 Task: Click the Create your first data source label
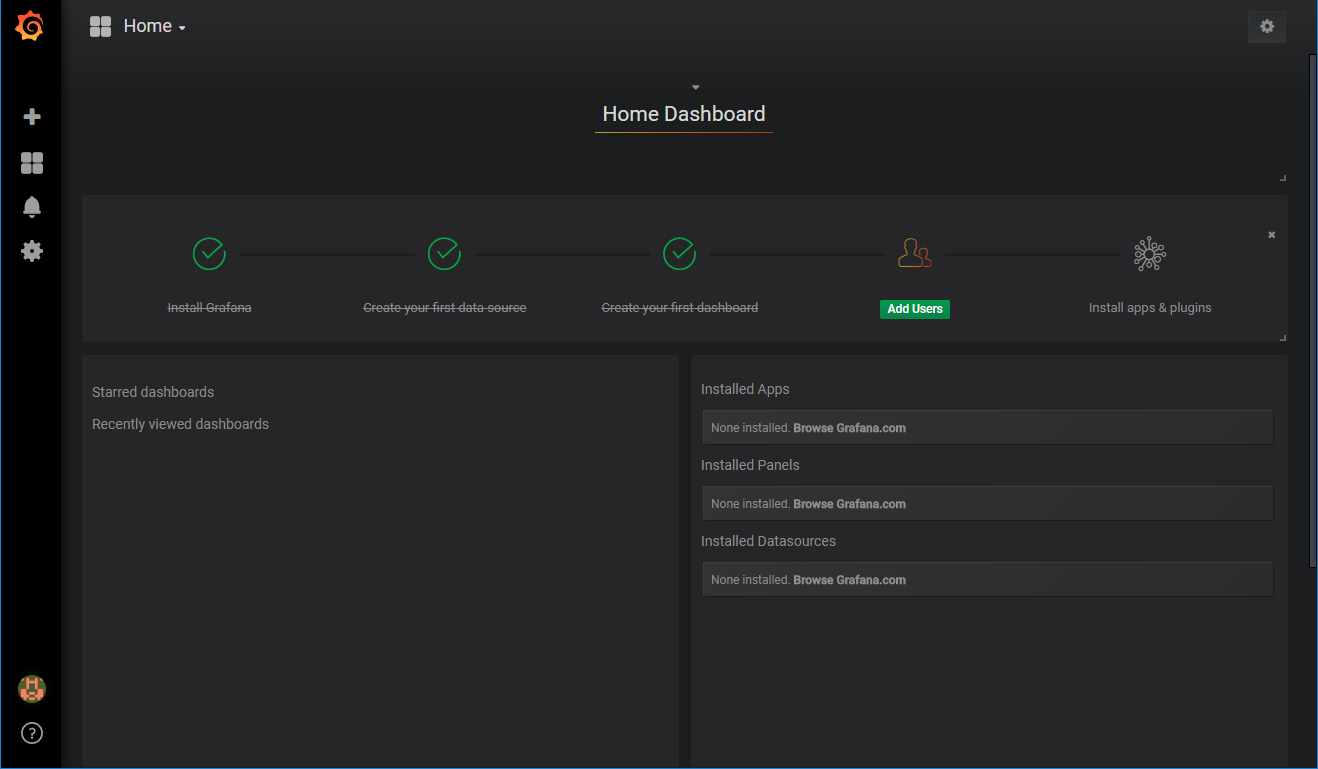[x=444, y=308]
